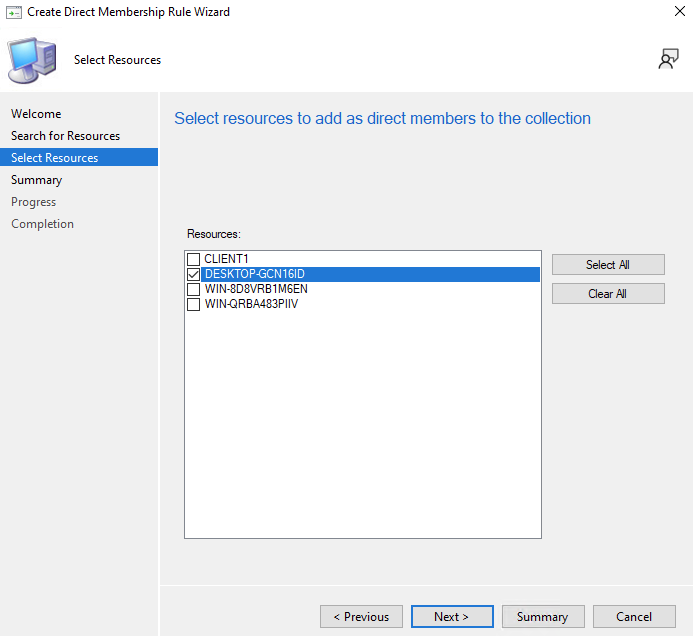The width and height of the screenshot is (693, 636).
Task: Go back with the Previous button
Action: [361, 617]
